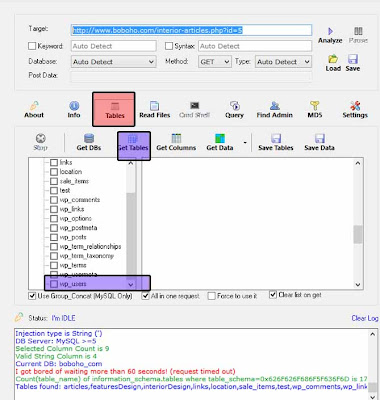
Task: Open the Type dropdown
Action: click(283, 62)
